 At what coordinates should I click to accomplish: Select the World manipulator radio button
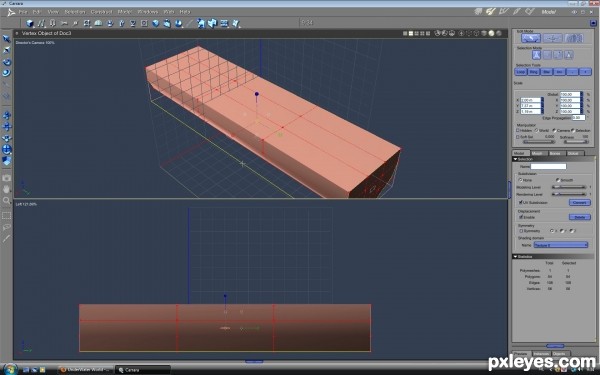[x=536, y=130]
